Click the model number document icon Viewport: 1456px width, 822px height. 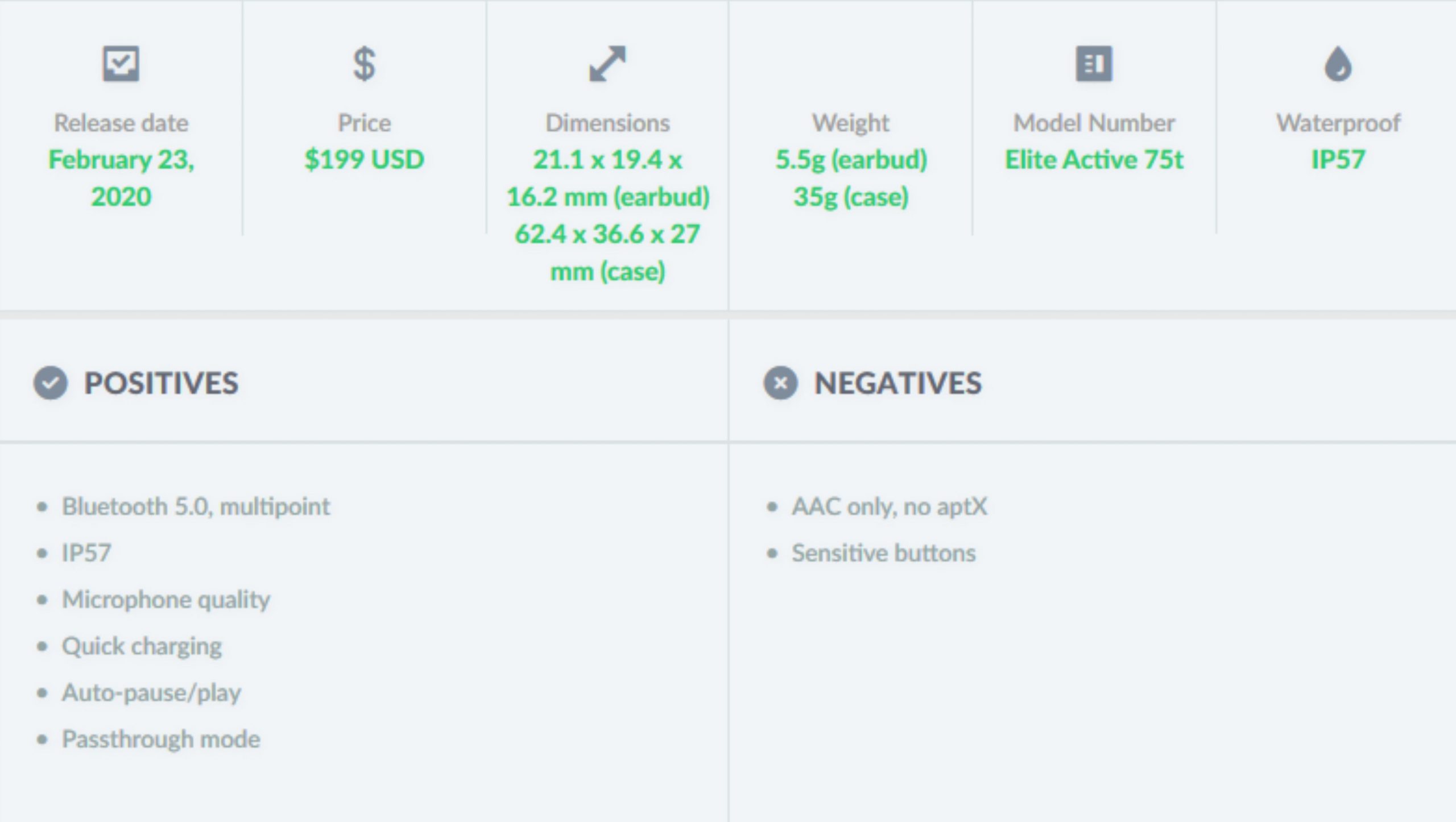tap(1094, 64)
